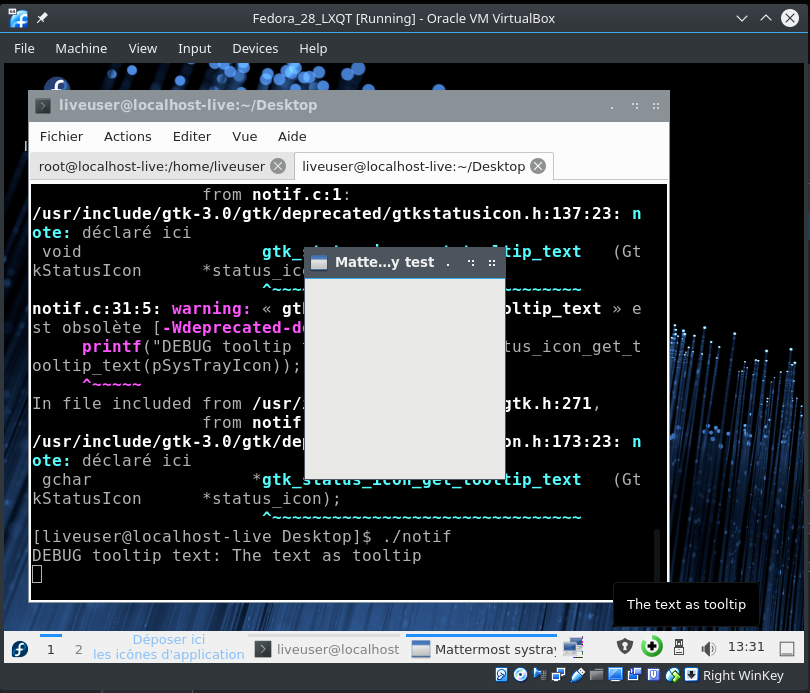
Task: Click the shield lock tray icon
Action: [x=625, y=647]
